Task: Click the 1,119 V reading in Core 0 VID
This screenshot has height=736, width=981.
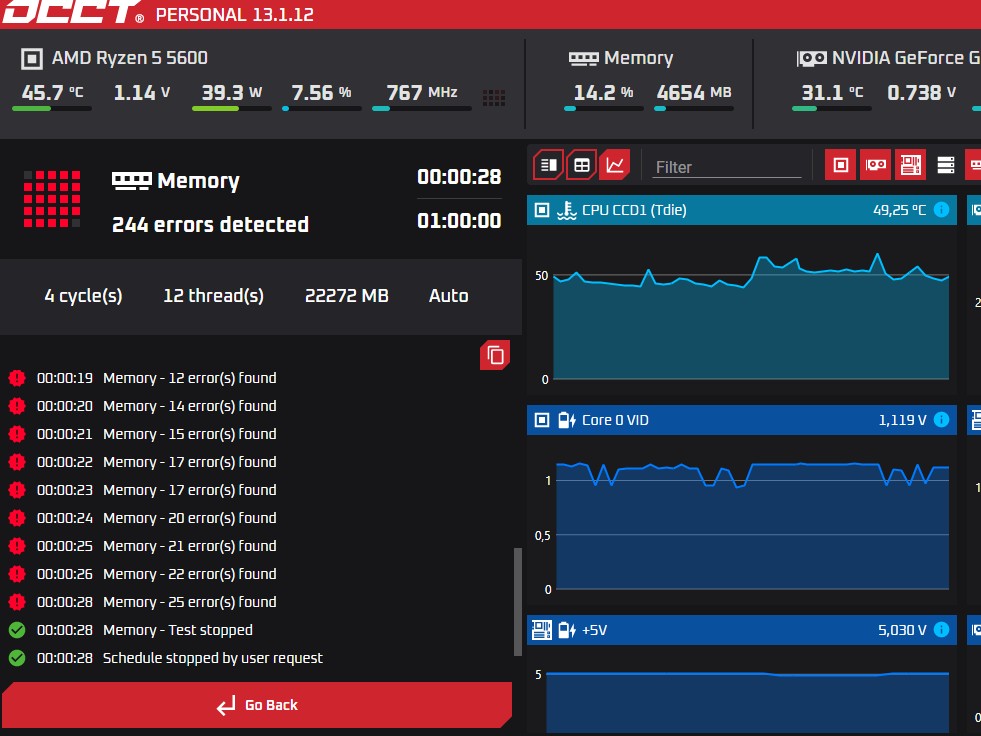Action: click(902, 421)
